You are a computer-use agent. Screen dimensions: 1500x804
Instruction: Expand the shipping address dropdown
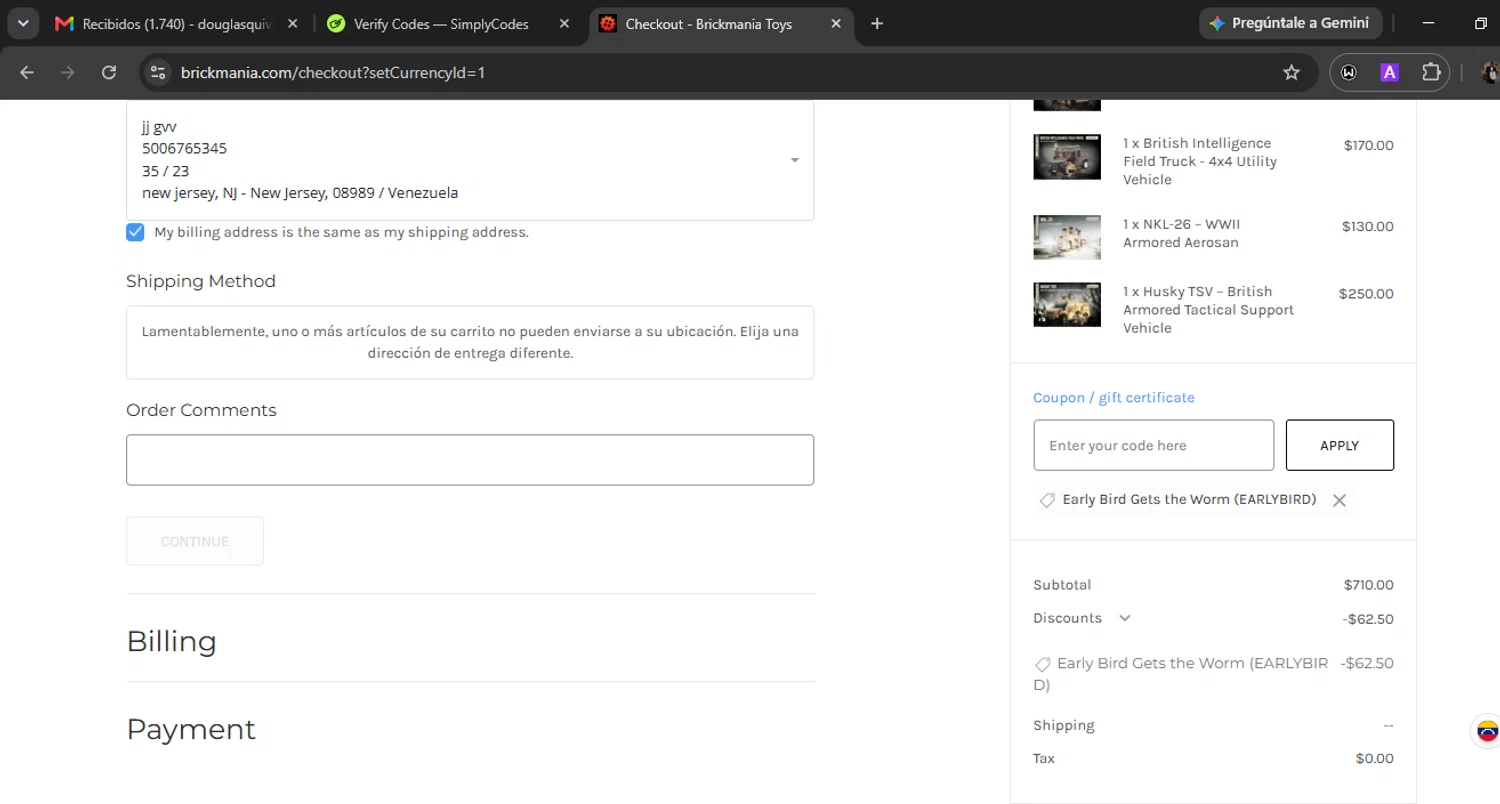click(x=794, y=160)
